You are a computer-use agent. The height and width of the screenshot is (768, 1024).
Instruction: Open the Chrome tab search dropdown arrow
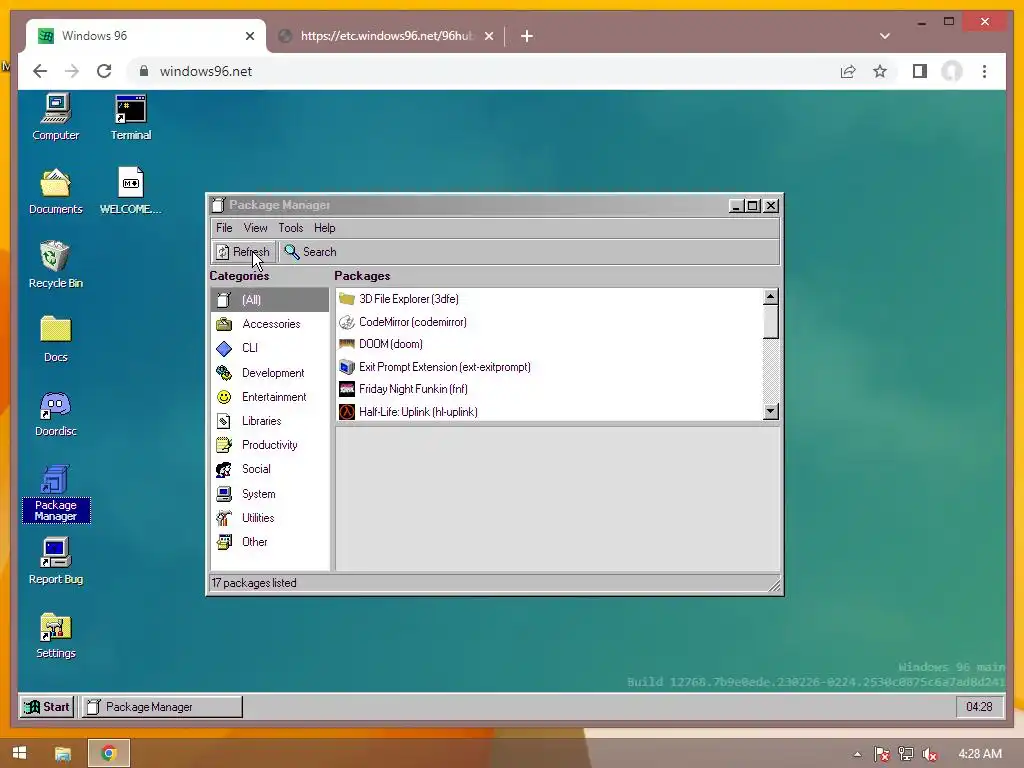pos(885,36)
